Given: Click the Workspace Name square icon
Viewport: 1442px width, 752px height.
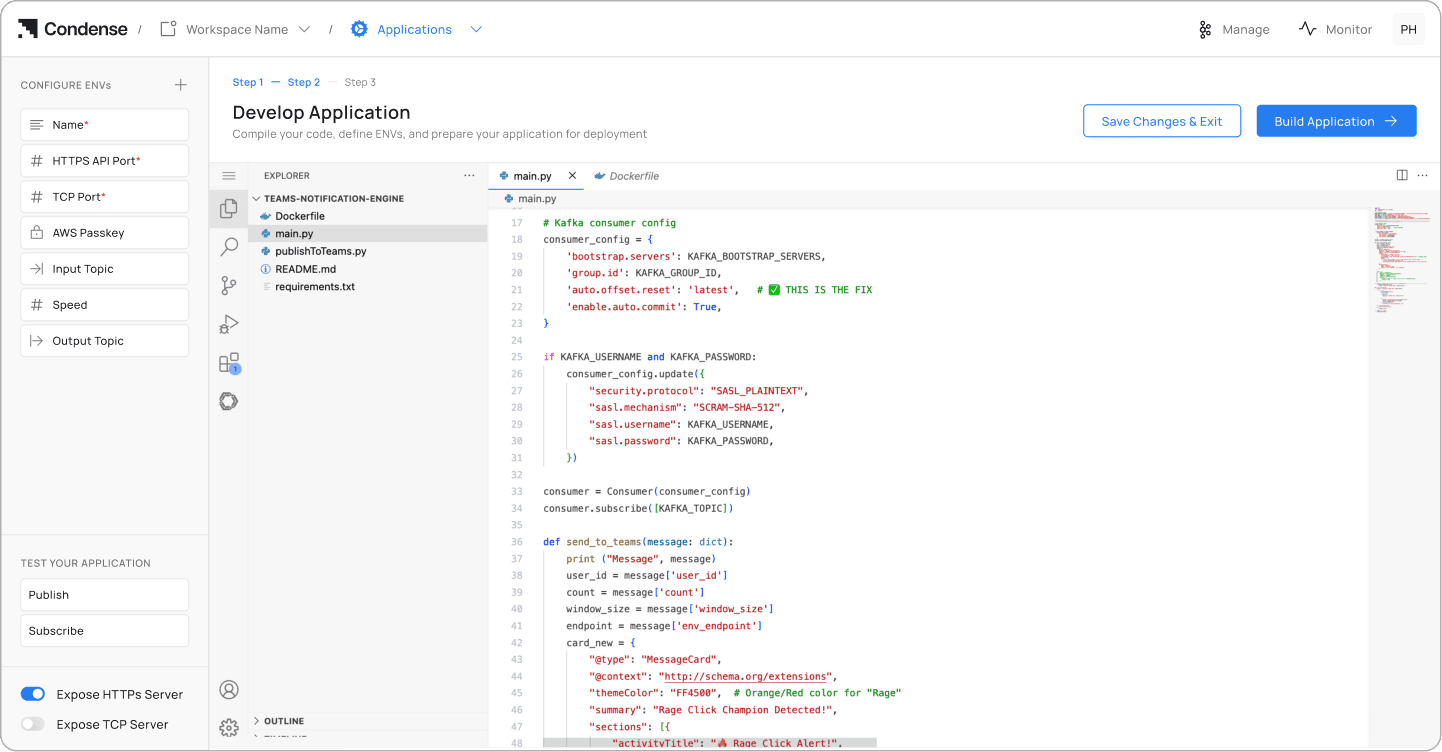Looking at the screenshot, I should pos(168,29).
